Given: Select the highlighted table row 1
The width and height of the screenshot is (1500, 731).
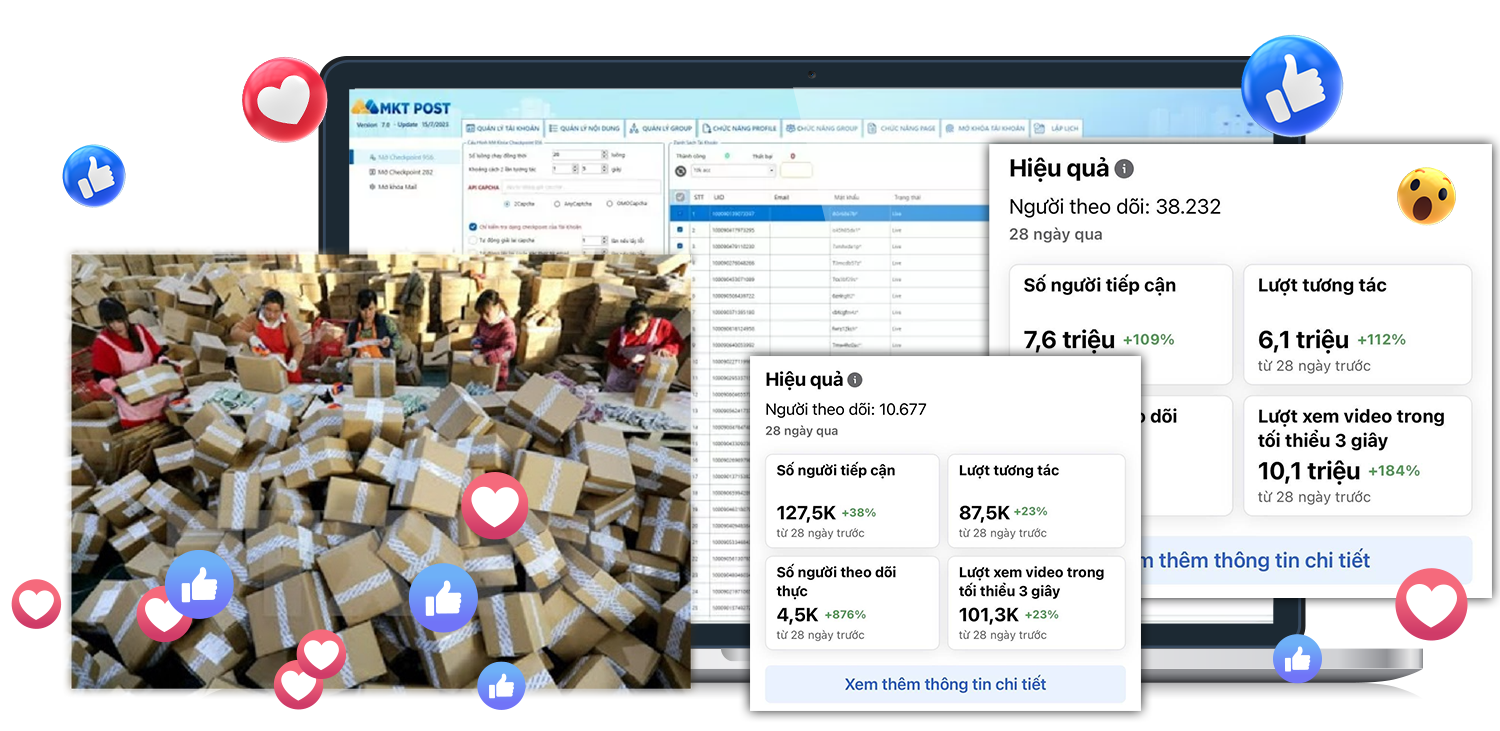Looking at the screenshot, I should pos(830,213).
